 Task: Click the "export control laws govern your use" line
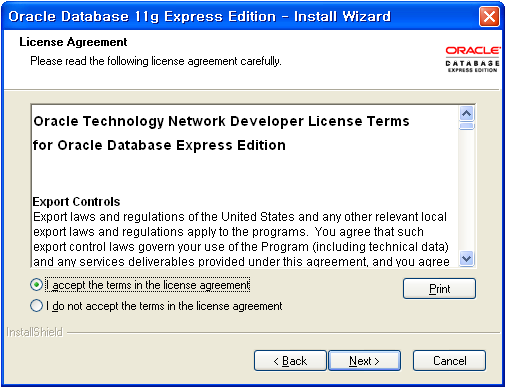pyautogui.click(x=241, y=247)
